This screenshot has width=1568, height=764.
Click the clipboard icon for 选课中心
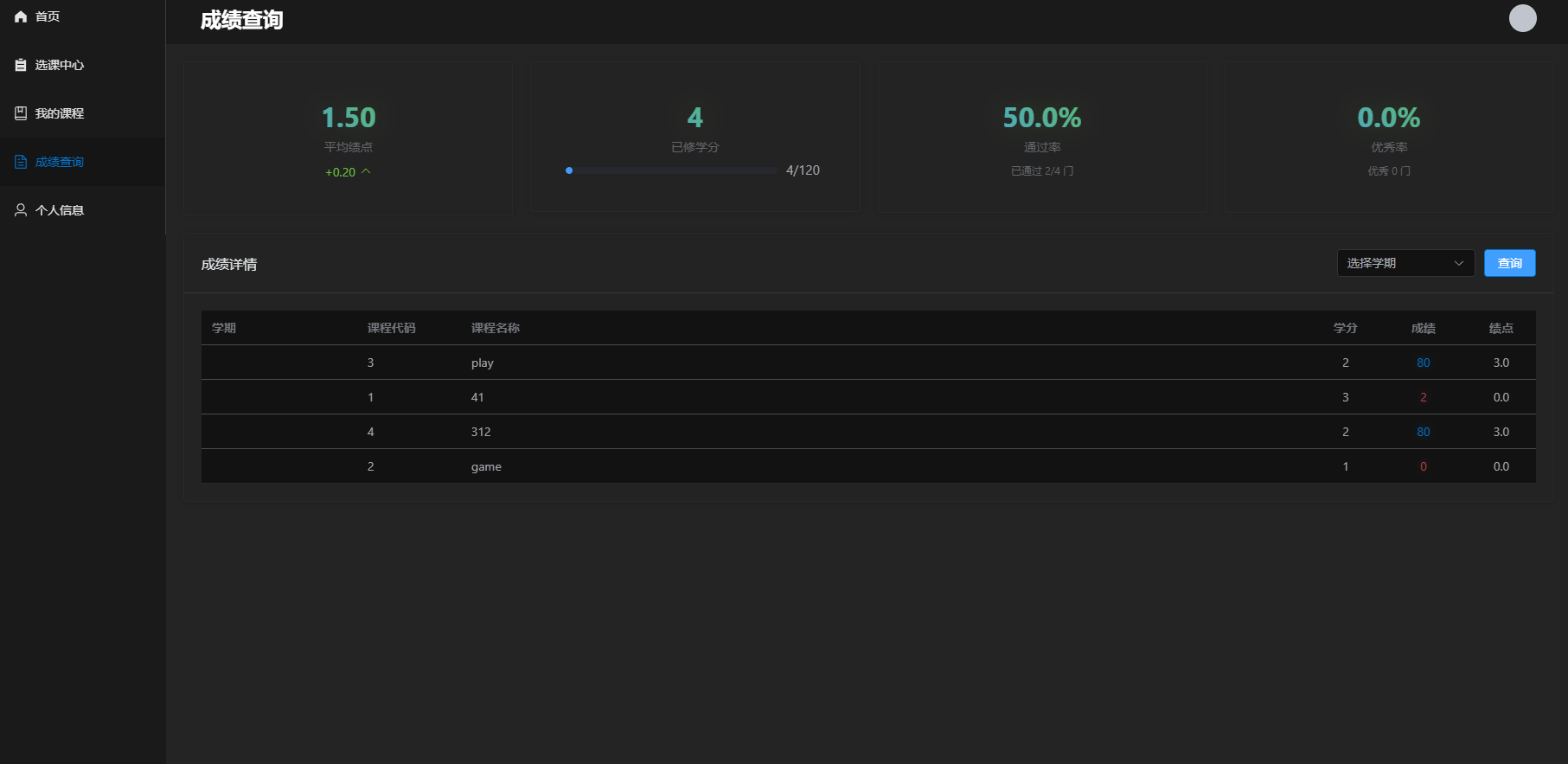21,65
